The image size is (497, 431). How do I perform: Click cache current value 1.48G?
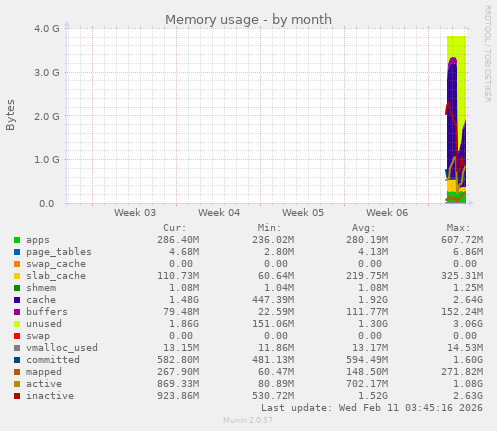(x=184, y=300)
